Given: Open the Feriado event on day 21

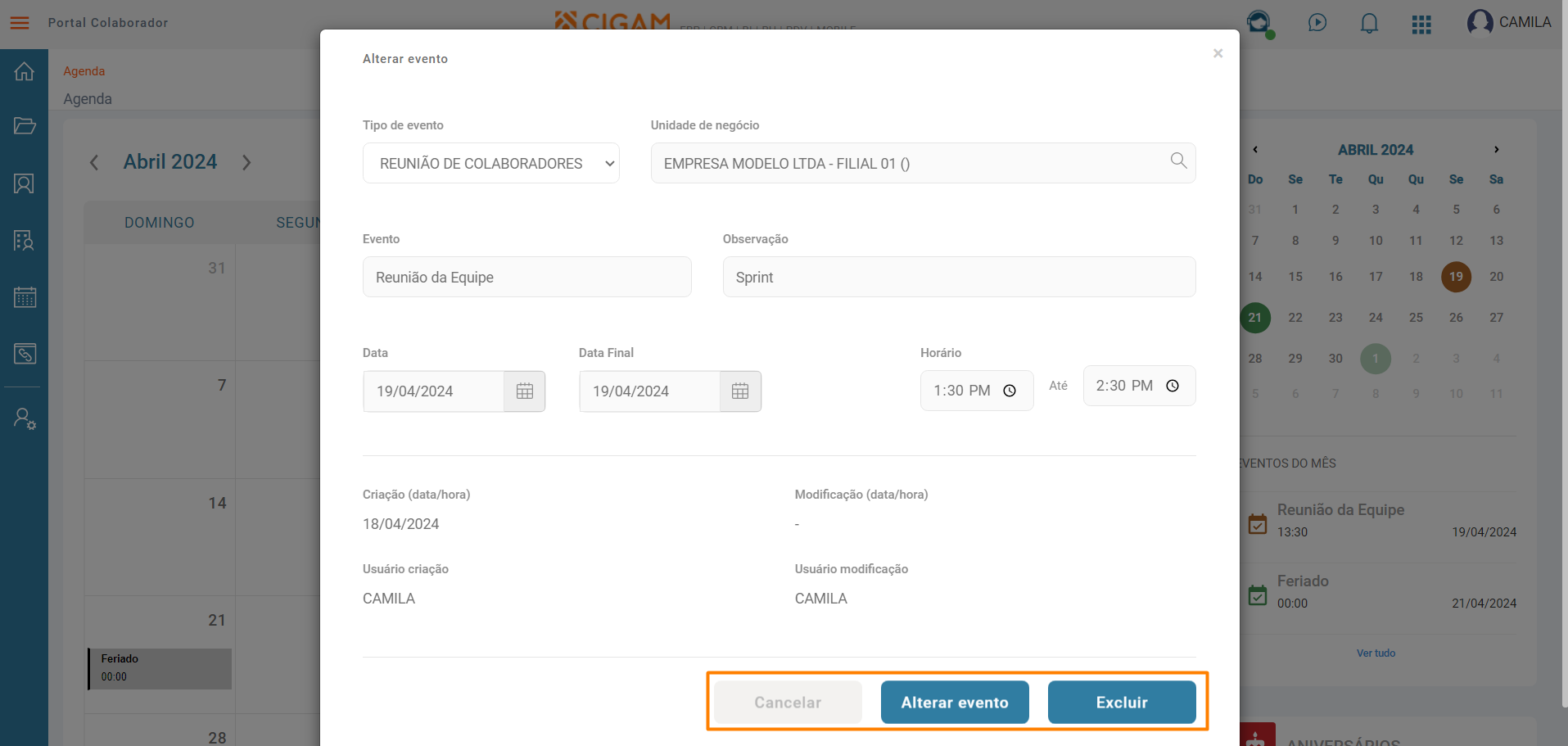Looking at the screenshot, I should click(160, 668).
